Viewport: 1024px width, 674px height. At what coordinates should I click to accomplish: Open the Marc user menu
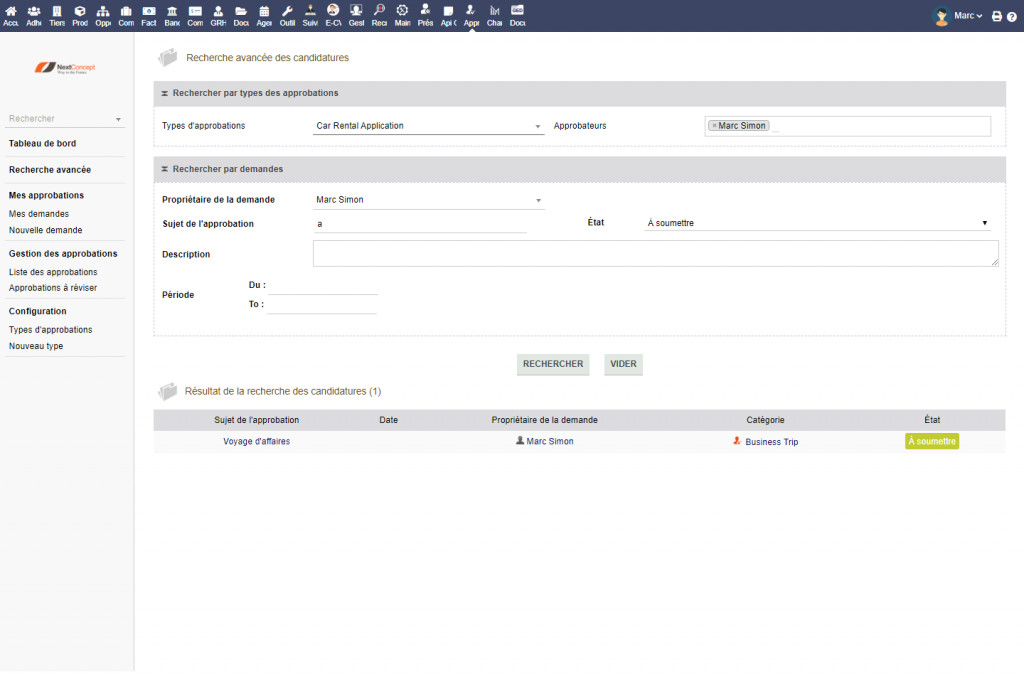958,16
